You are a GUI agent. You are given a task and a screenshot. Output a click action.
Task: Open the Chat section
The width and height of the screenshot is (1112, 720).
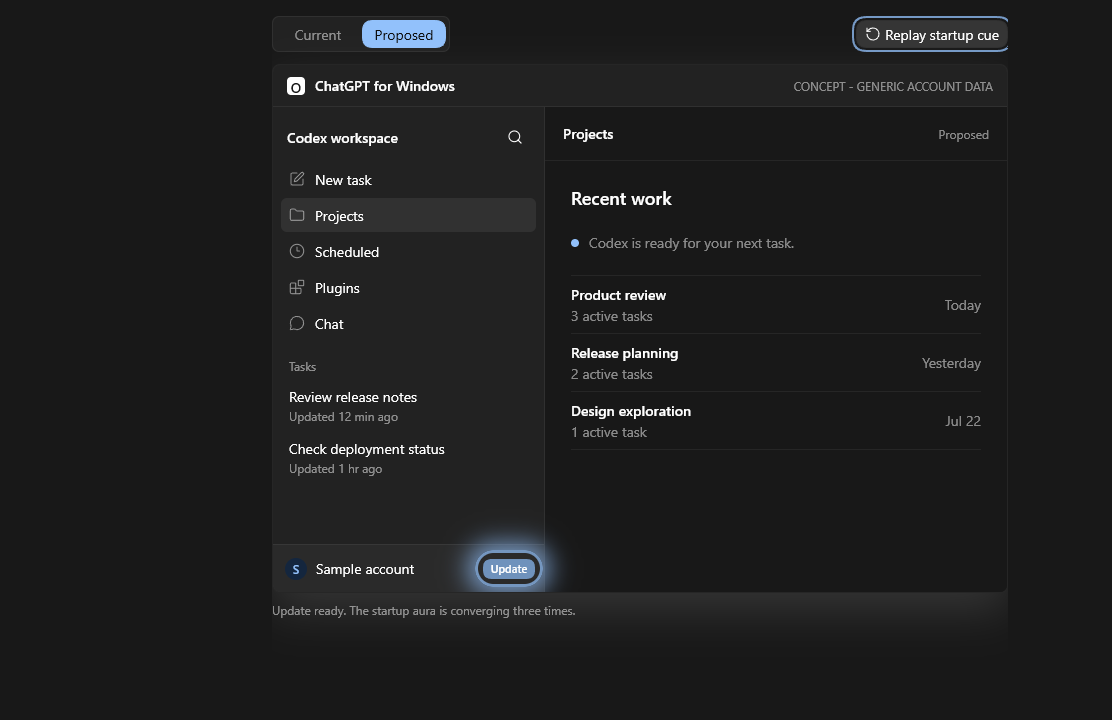tap(408, 324)
